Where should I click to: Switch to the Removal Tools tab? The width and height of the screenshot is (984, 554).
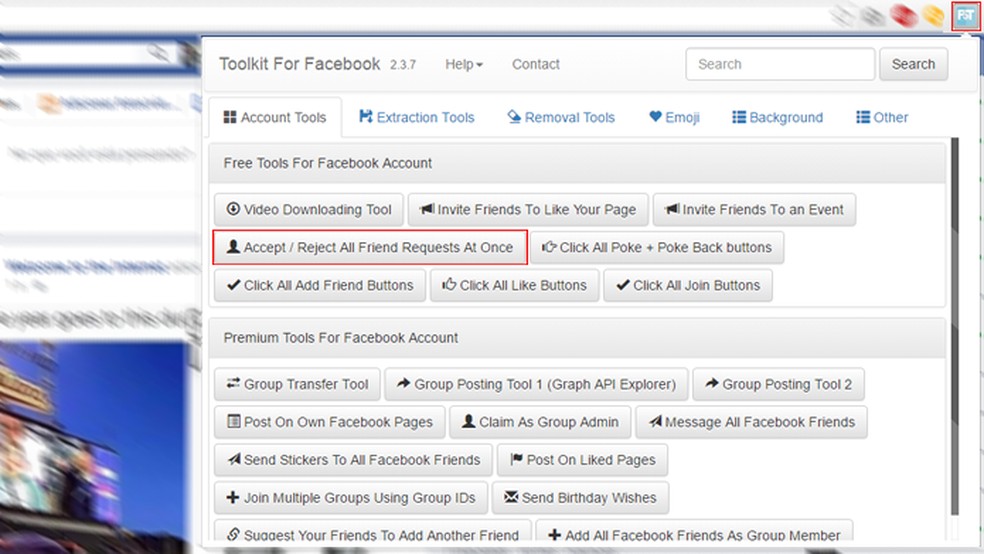[x=561, y=117]
